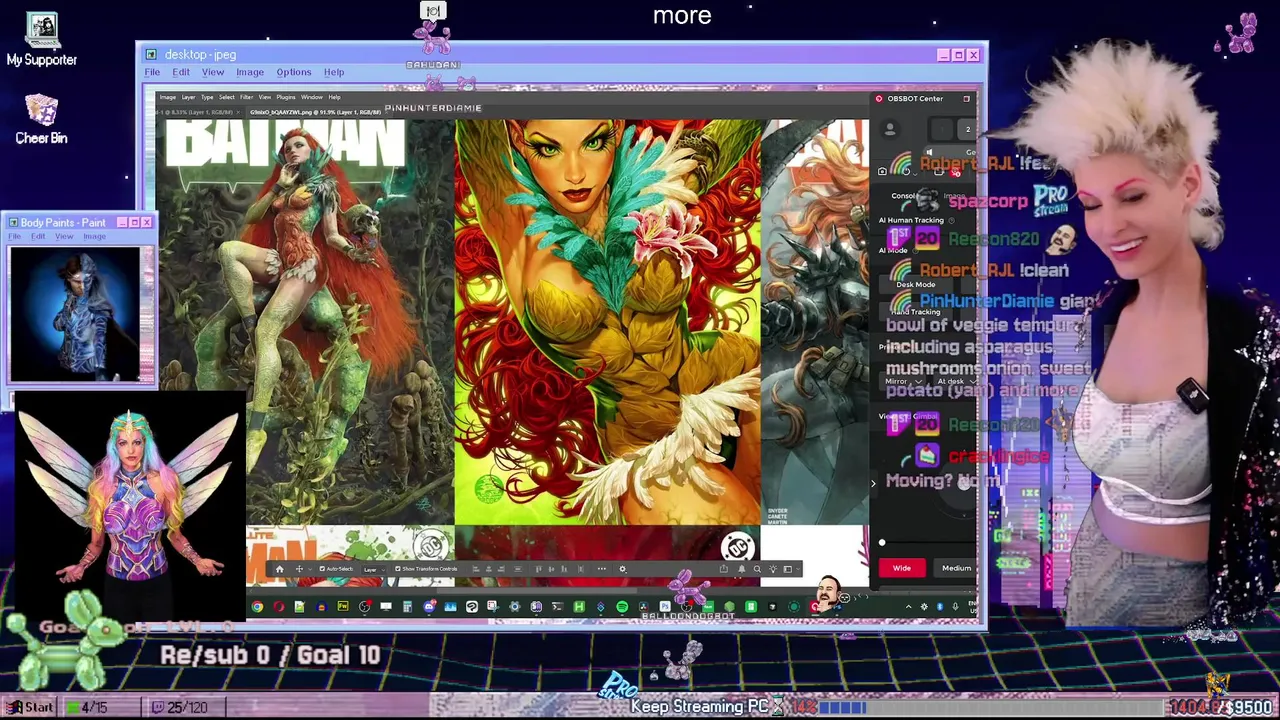Click the Medium view button in OBSBOT
The height and width of the screenshot is (720, 1280).
[956, 568]
